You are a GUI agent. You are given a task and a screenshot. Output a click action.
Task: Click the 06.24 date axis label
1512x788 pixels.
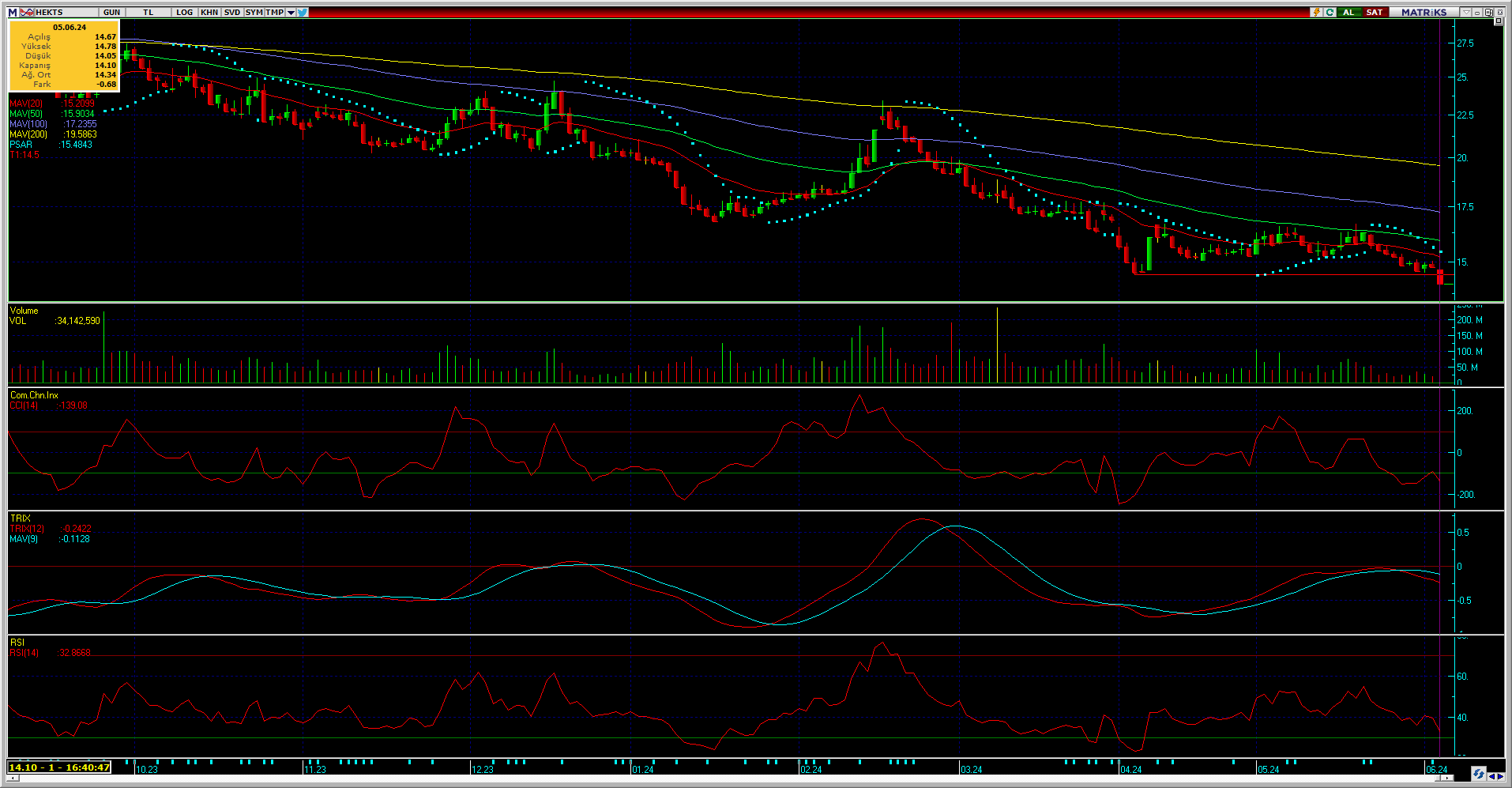(x=1437, y=770)
